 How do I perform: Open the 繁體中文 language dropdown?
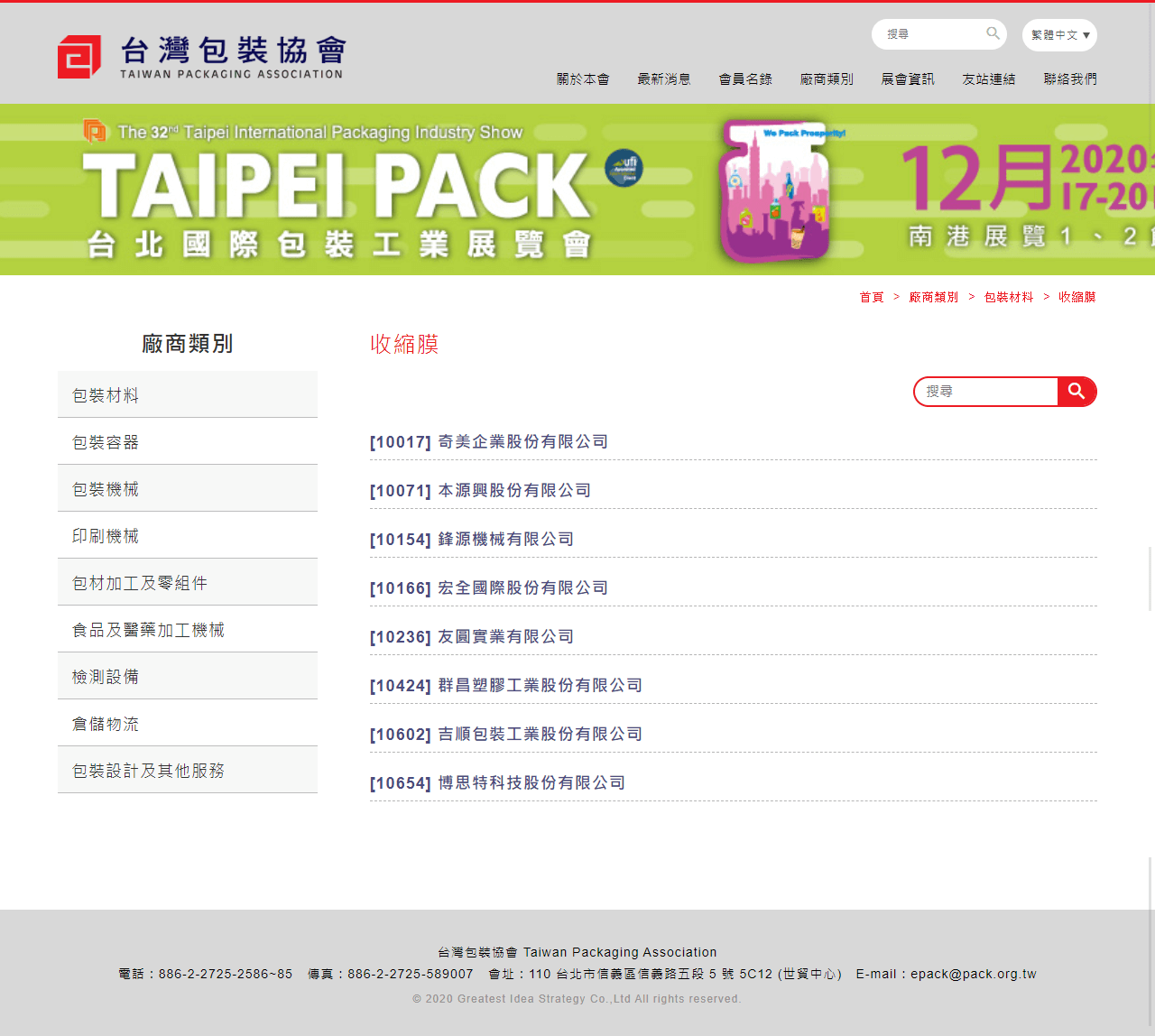click(1059, 35)
